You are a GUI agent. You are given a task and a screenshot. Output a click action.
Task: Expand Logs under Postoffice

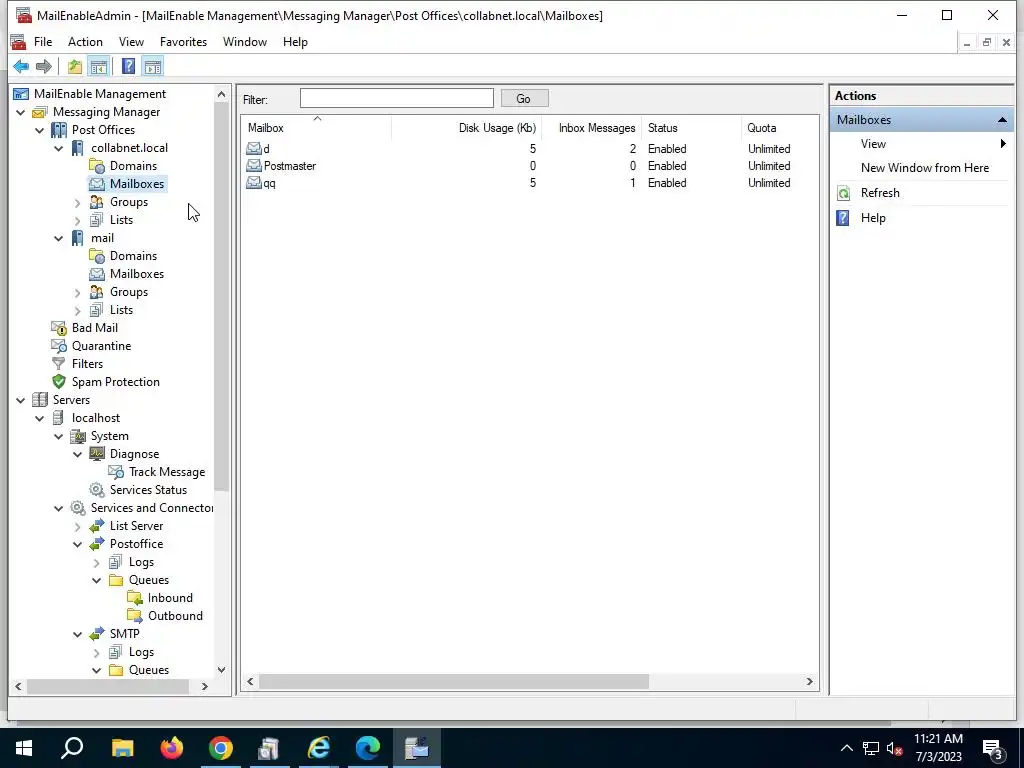point(97,562)
